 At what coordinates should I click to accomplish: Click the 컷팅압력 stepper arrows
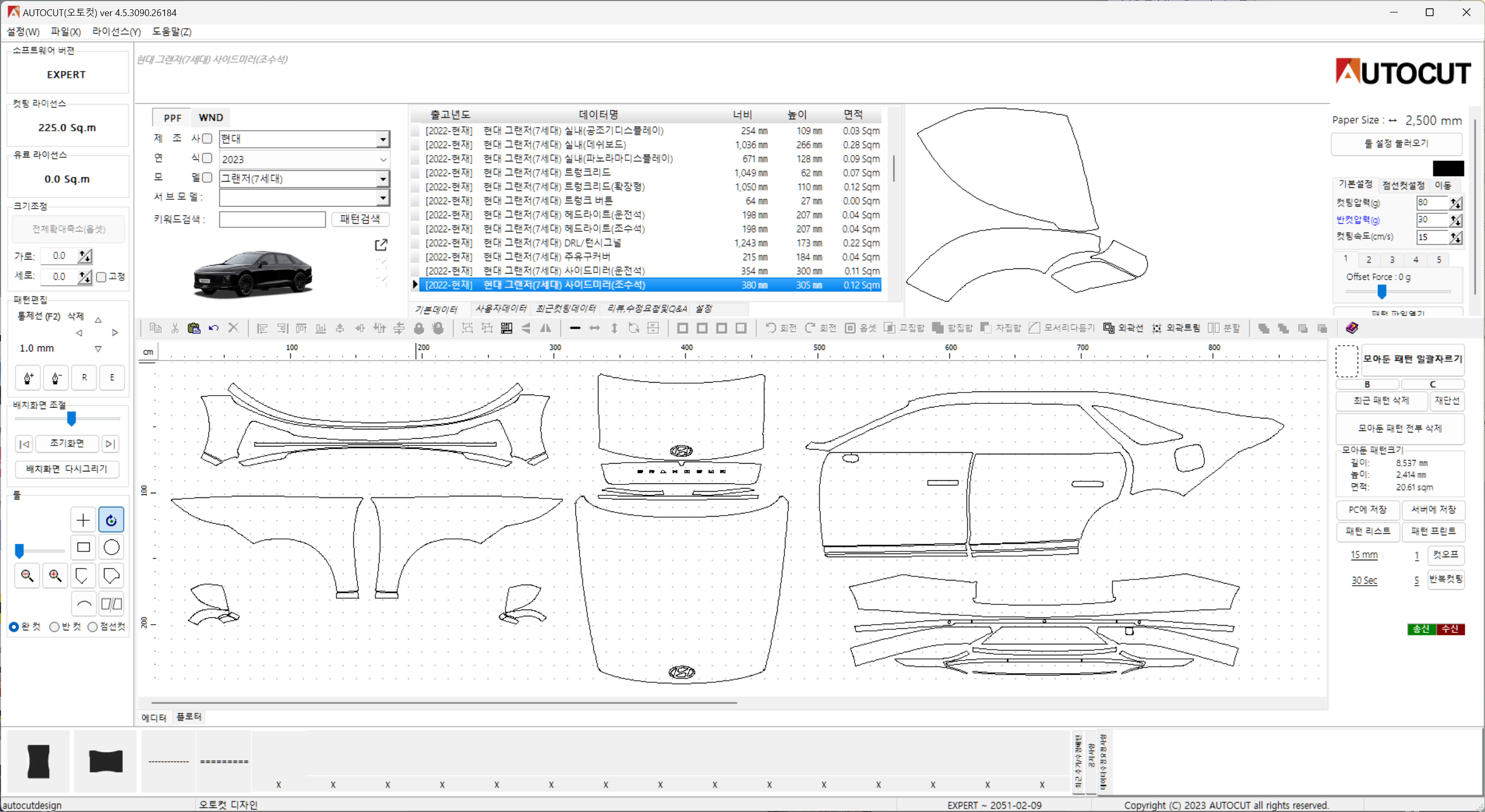(x=1455, y=203)
